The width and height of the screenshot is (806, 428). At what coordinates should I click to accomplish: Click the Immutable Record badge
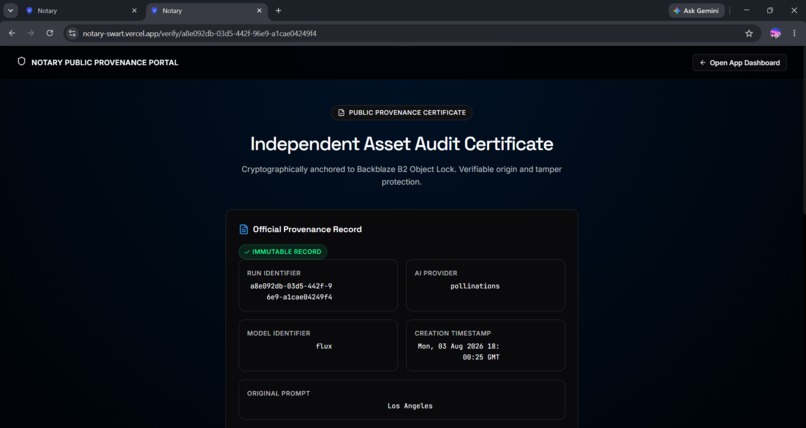(283, 252)
